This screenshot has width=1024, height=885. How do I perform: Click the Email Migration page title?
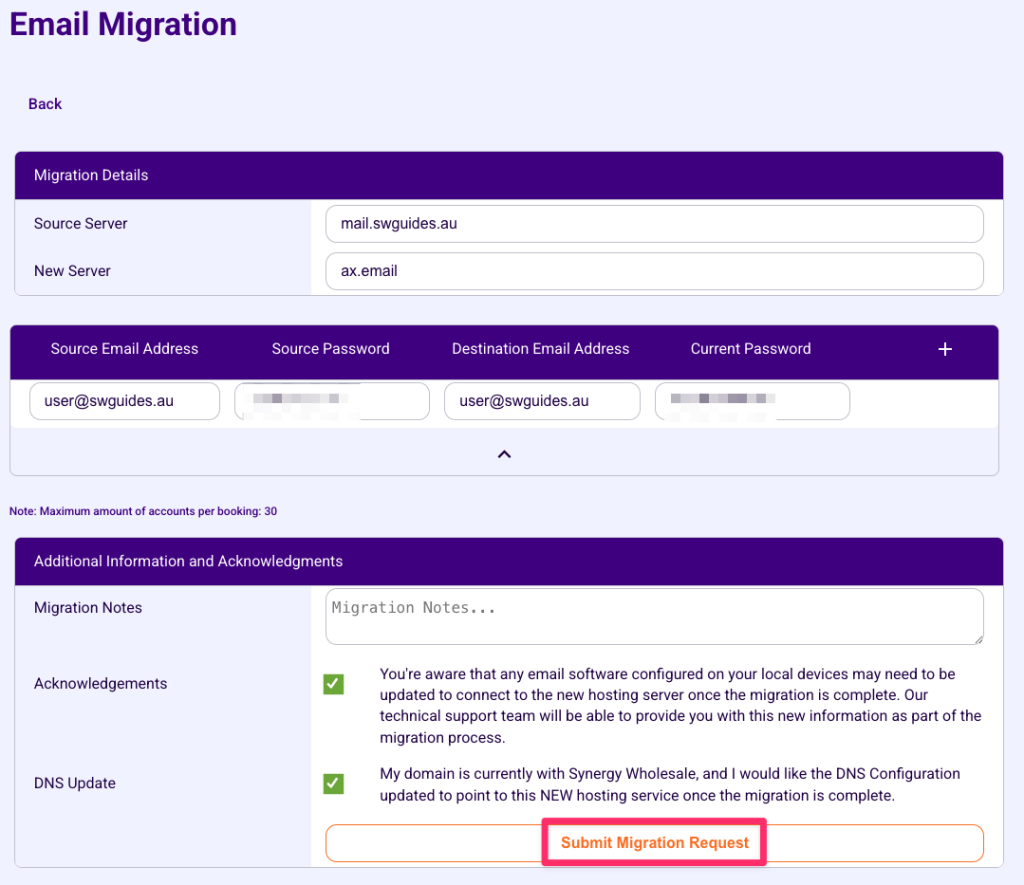(x=122, y=24)
